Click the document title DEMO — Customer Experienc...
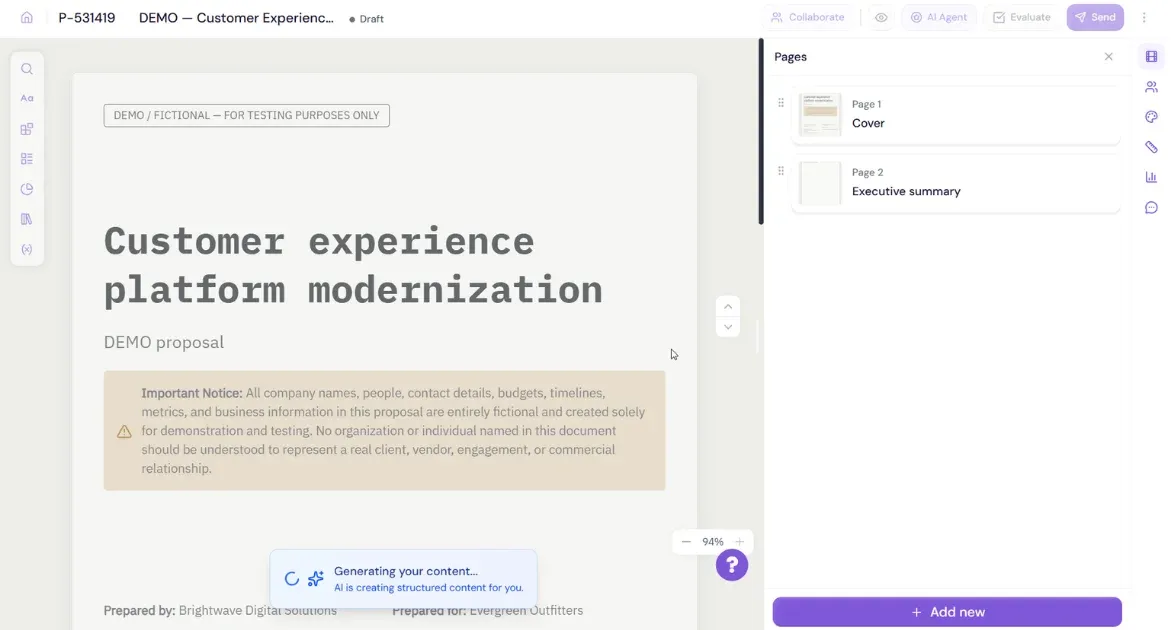The image size is (1171, 630). pos(236,18)
